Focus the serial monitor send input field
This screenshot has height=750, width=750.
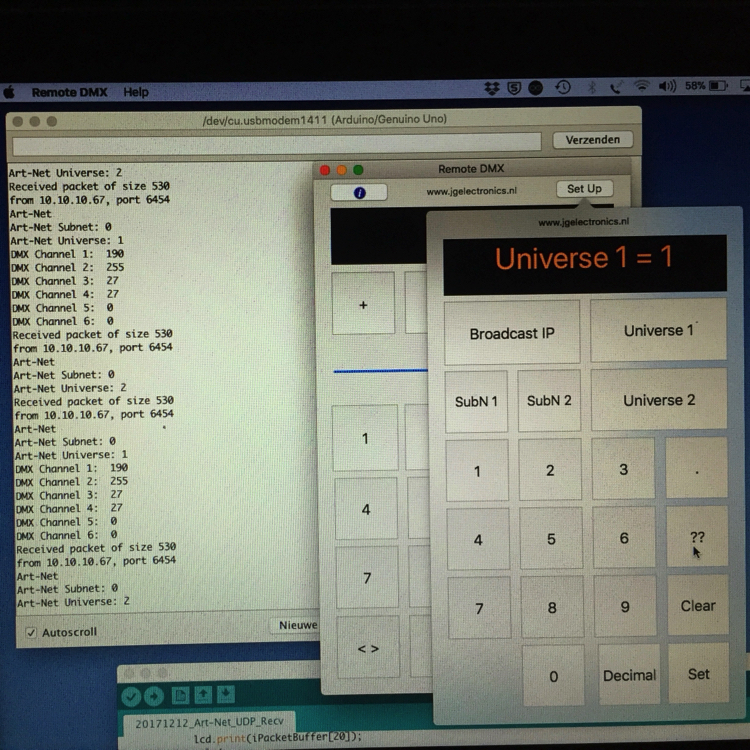276,144
